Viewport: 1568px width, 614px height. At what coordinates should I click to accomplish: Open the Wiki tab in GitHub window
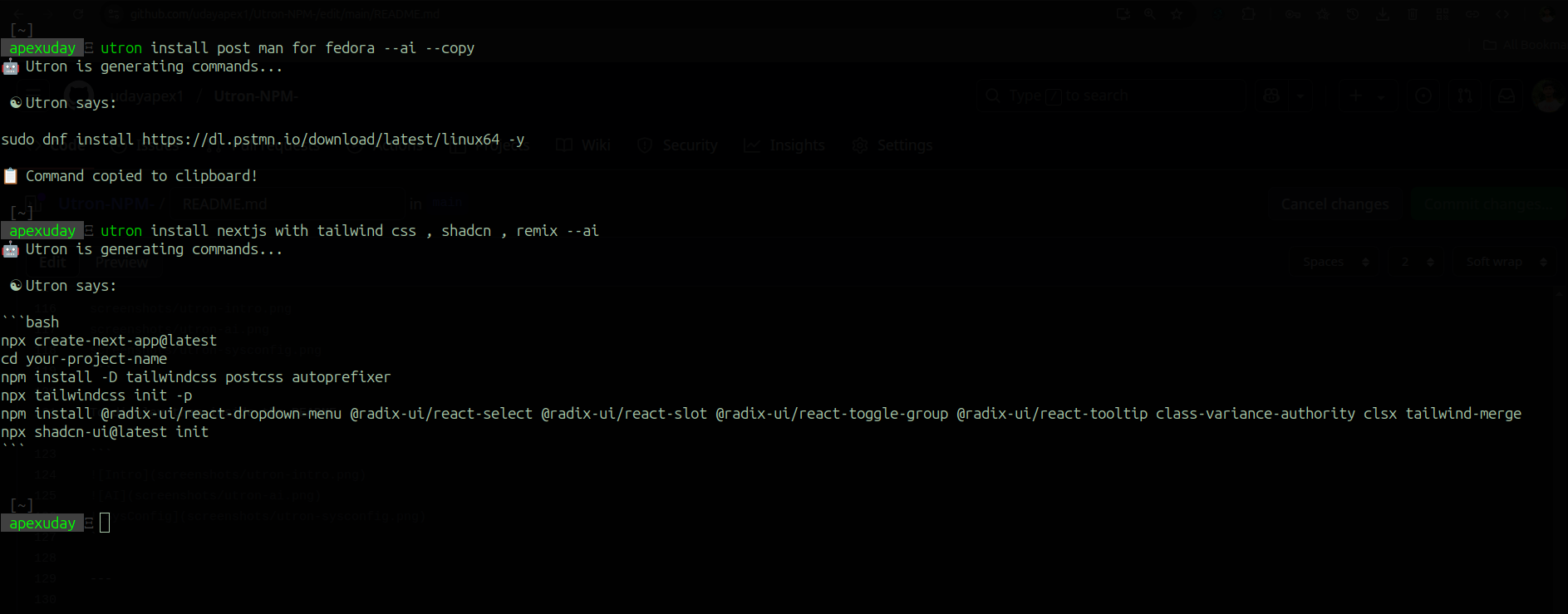583,145
